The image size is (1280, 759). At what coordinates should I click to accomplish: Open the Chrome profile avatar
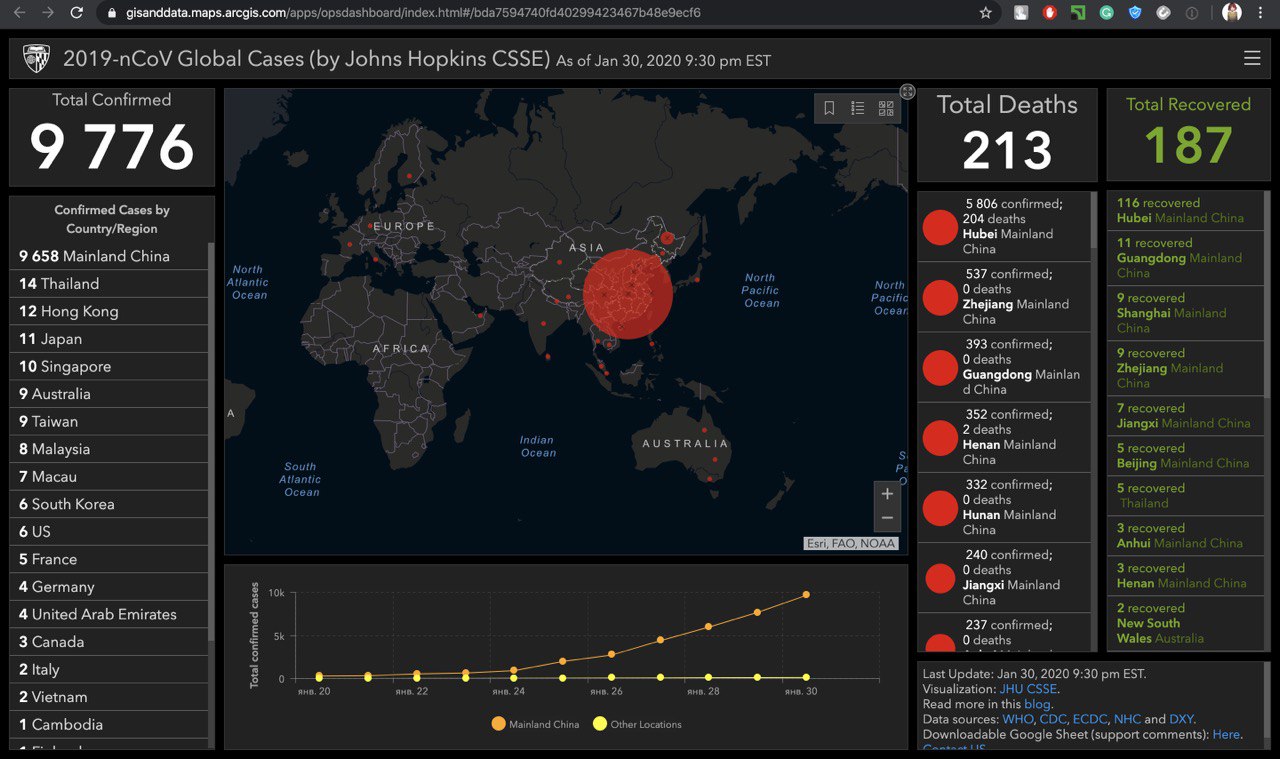click(1232, 13)
